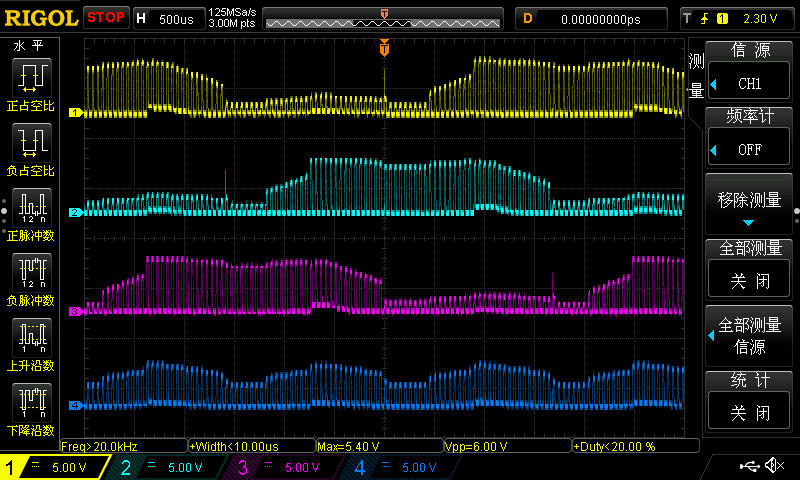Open all-measurement source (全部测量信源) selector
Viewport: 800px width, 480px height.
pos(750,336)
